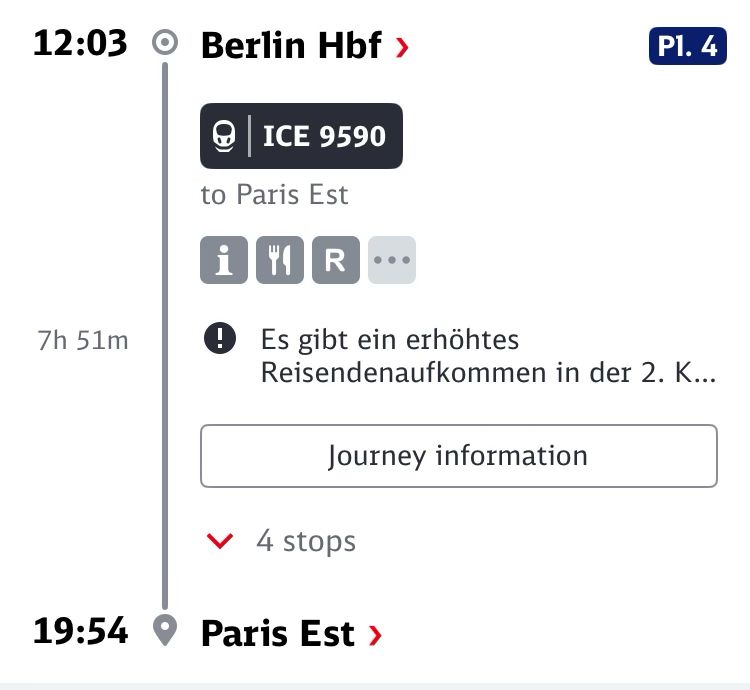
Task: Open the red chevron next to Paris Est
Action: click(375, 634)
